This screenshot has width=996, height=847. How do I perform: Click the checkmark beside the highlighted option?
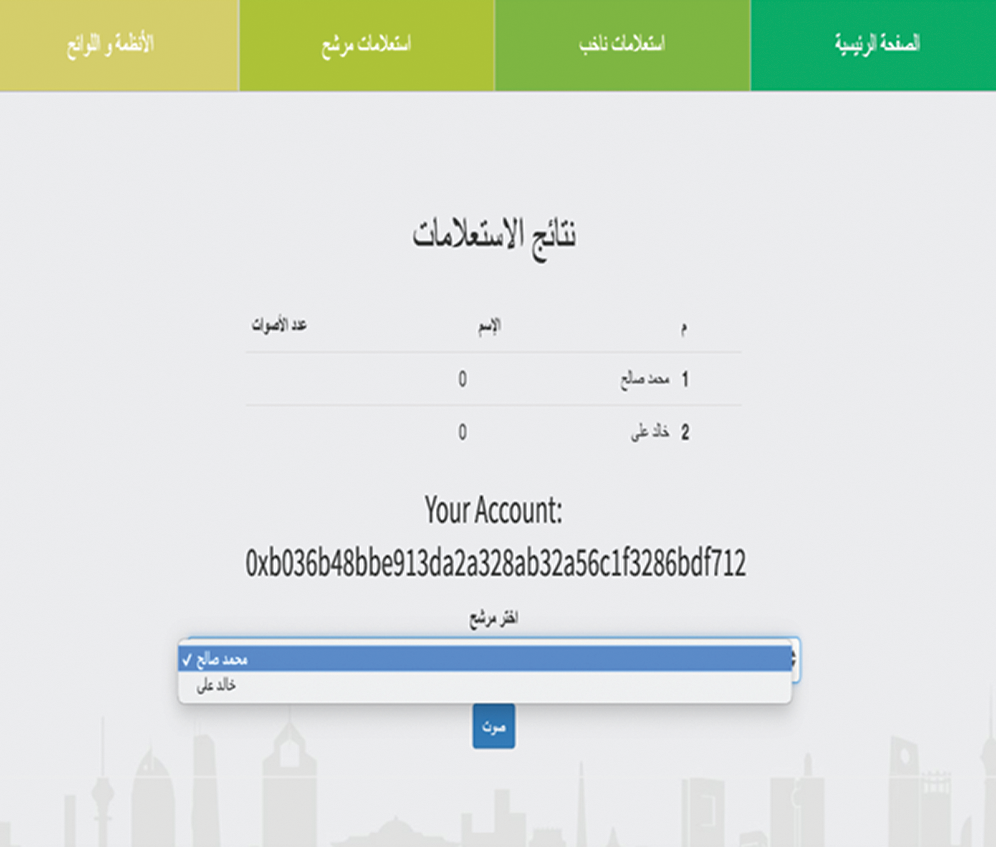click(187, 660)
